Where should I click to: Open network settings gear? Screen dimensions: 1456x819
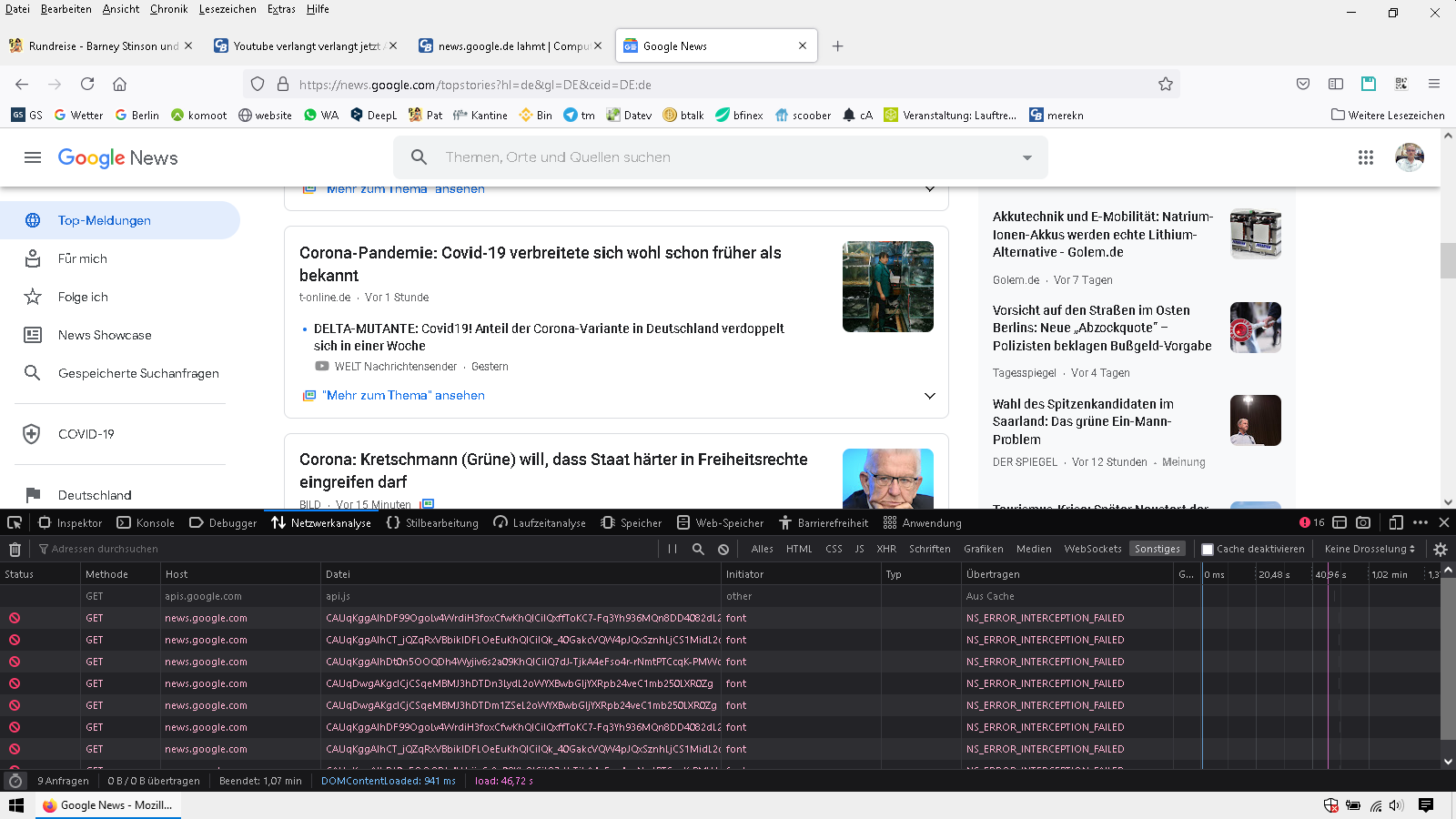click(1441, 549)
